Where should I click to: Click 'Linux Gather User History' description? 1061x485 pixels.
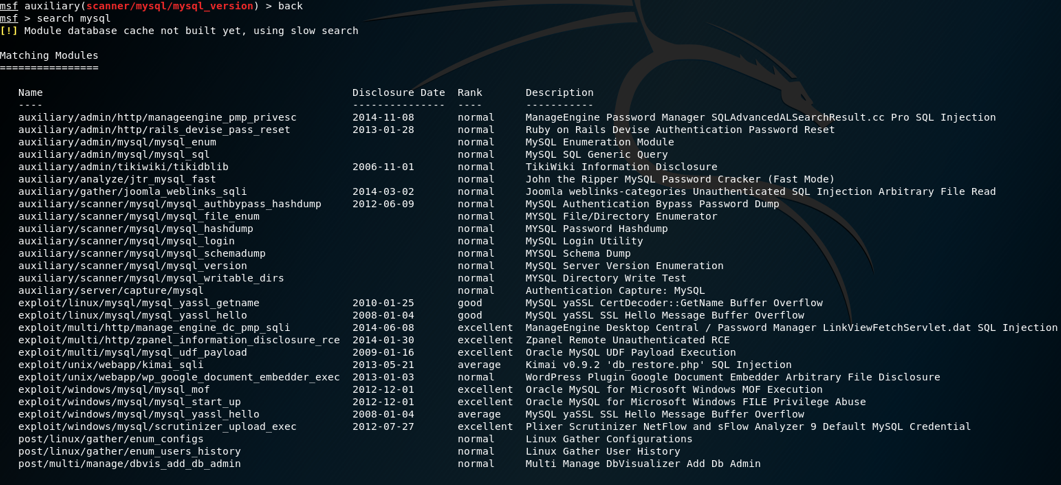(x=603, y=451)
